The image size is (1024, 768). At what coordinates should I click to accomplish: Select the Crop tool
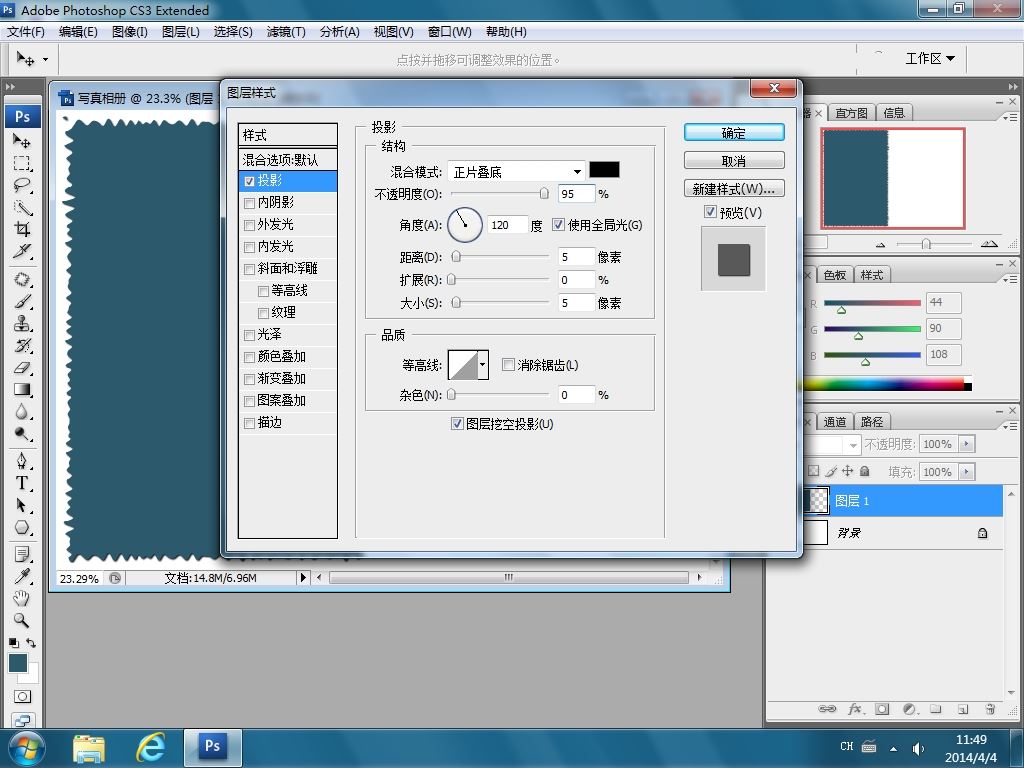point(22,229)
